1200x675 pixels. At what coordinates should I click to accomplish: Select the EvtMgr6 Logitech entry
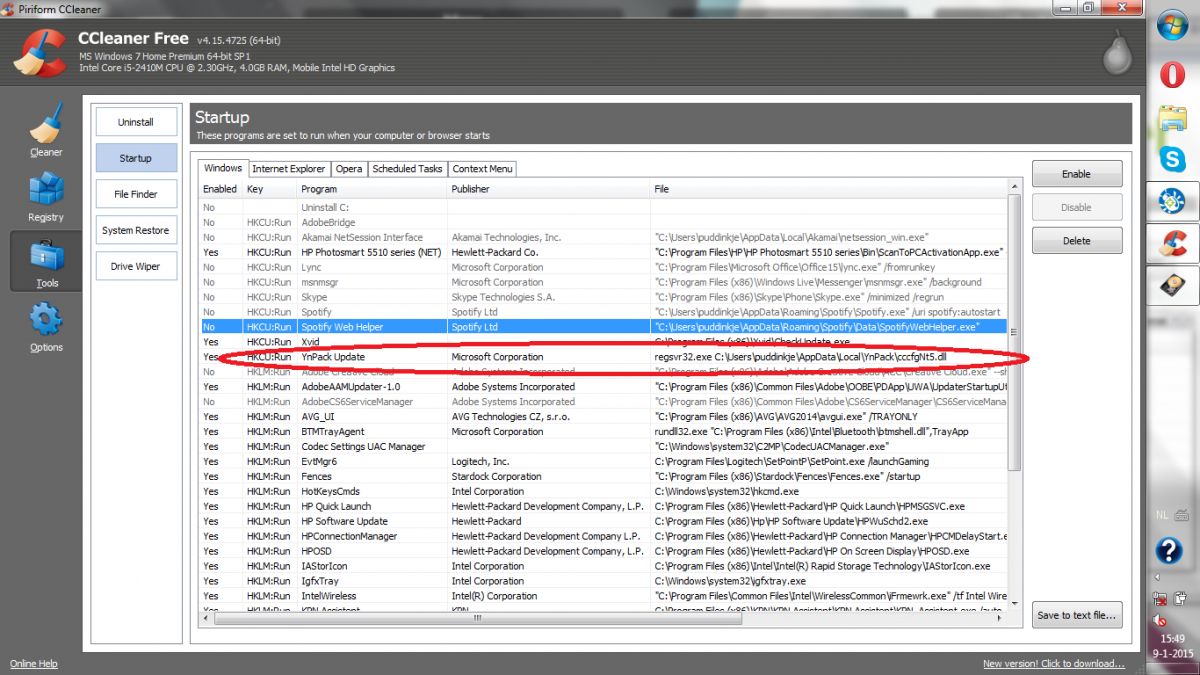602,461
